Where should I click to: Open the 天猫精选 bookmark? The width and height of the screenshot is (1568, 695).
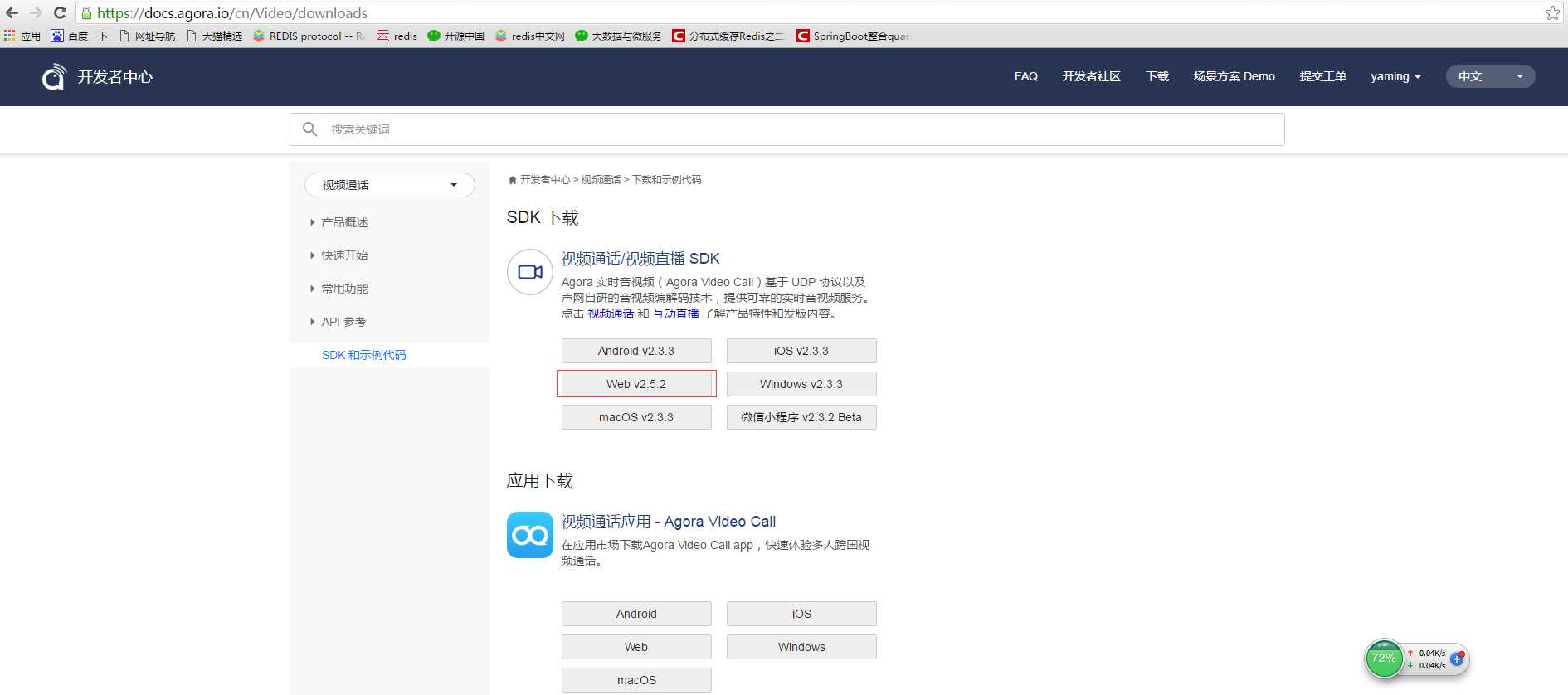[x=215, y=36]
